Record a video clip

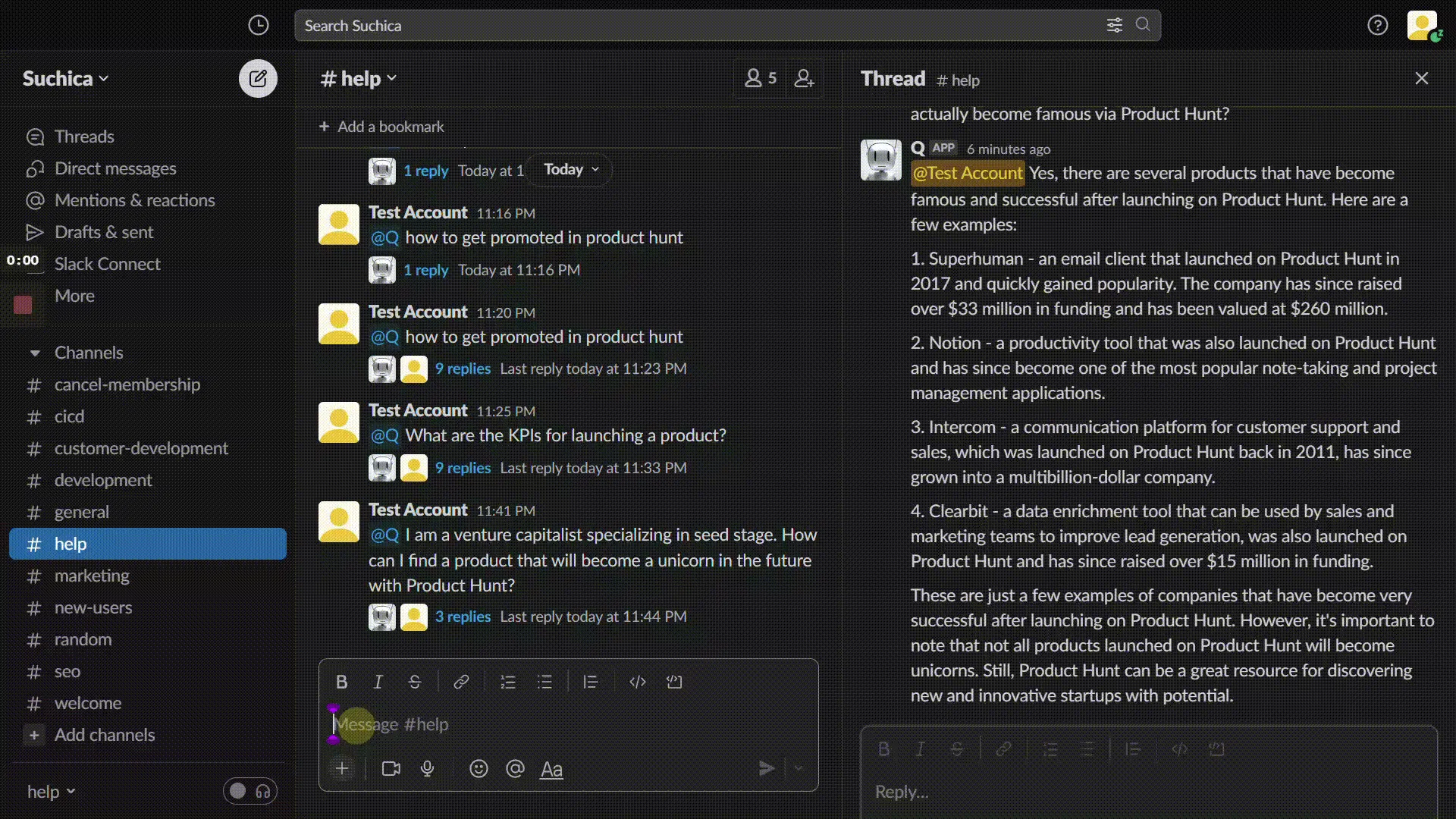(x=391, y=769)
